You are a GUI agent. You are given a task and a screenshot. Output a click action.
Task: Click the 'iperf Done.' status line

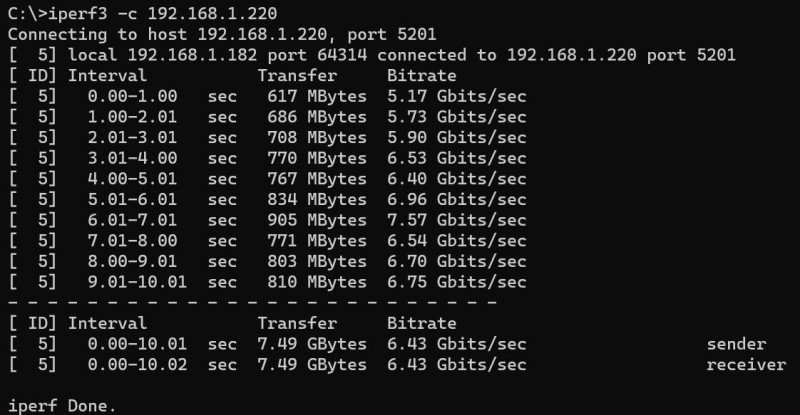click(x=62, y=406)
